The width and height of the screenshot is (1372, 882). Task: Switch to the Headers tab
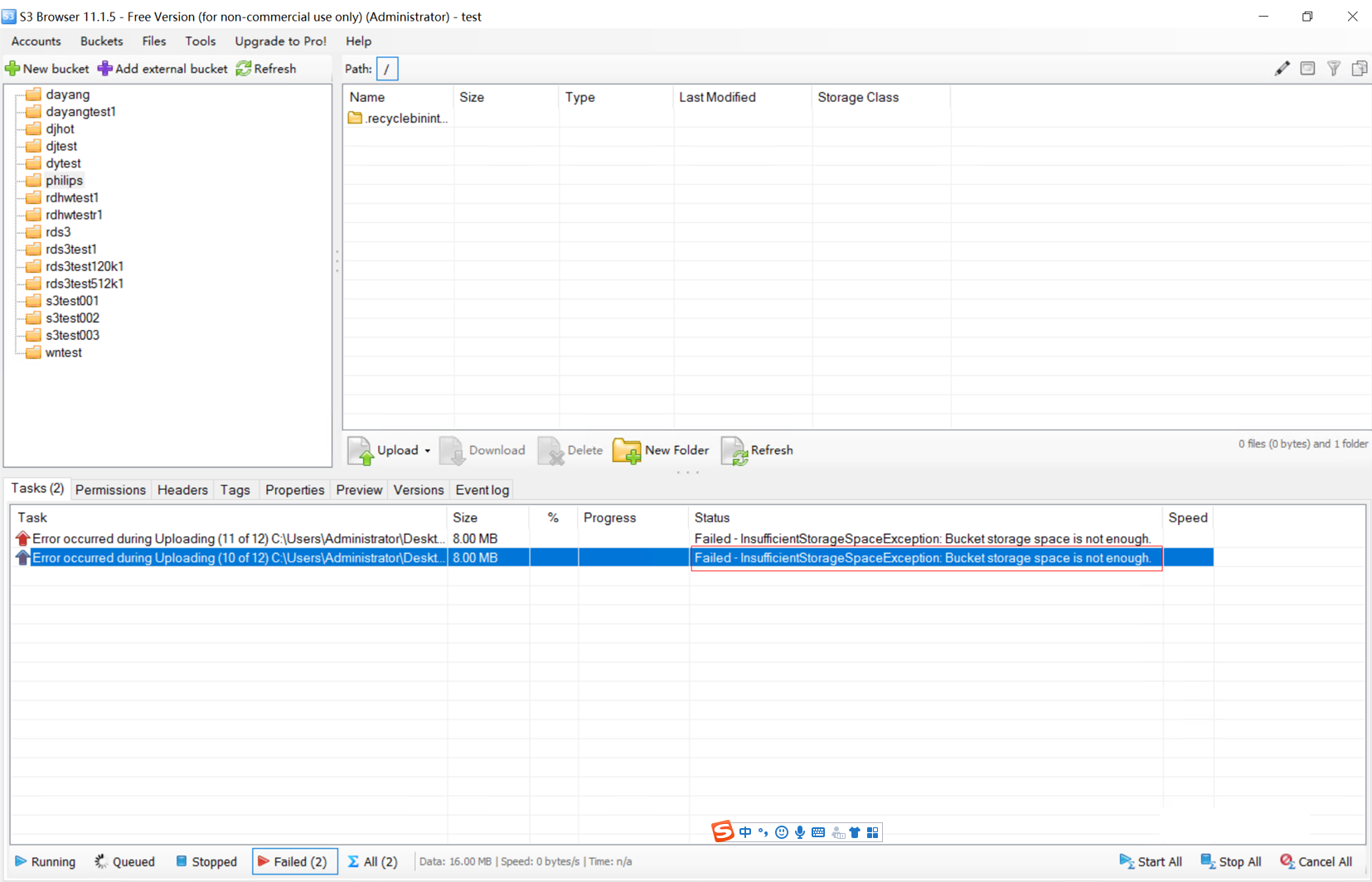(x=182, y=490)
